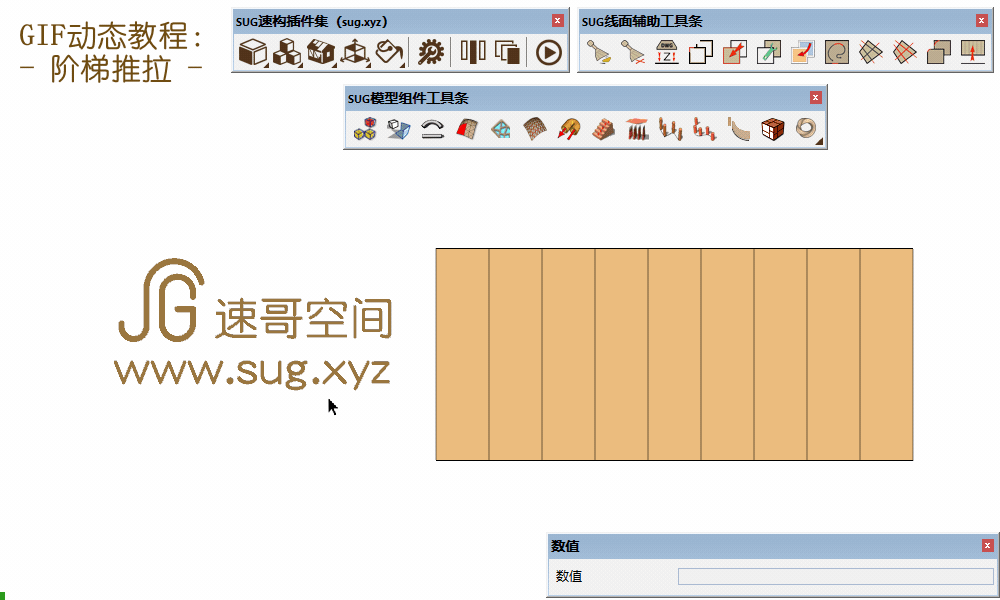This screenshot has height=600, width=1000.
Task: Click the circular play button icon
Action: coord(548,52)
